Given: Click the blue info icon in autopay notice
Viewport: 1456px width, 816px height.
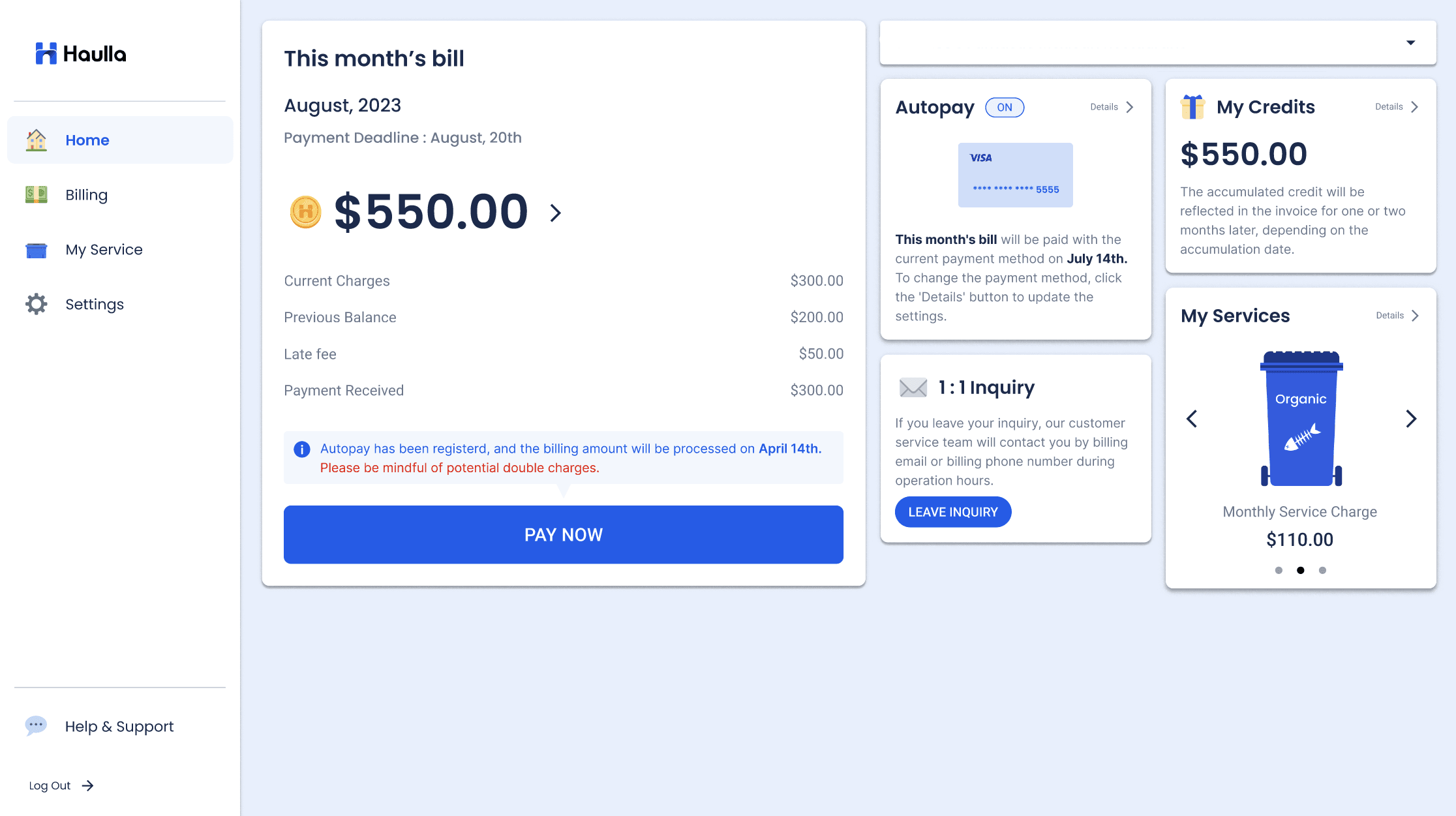Looking at the screenshot, I should coord(301,449).
